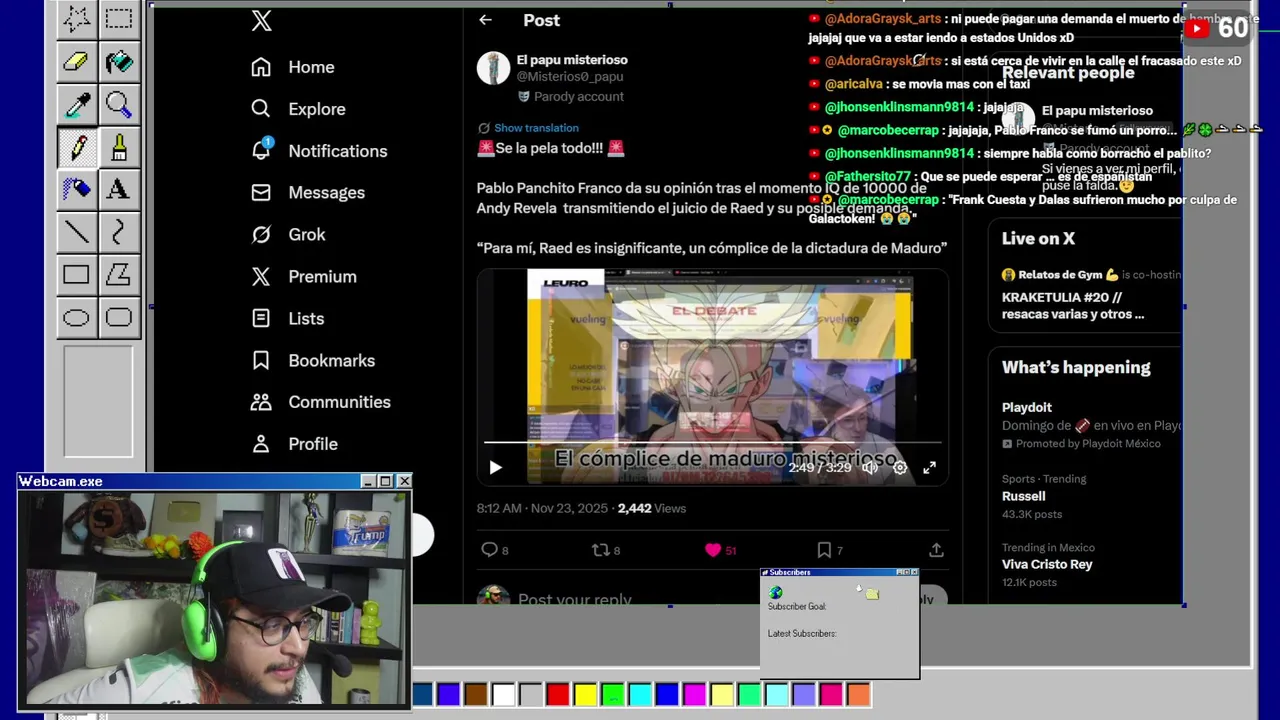Select the red color swatch
The height and width of the screenshot is (720, 1280).
point(558,694)
